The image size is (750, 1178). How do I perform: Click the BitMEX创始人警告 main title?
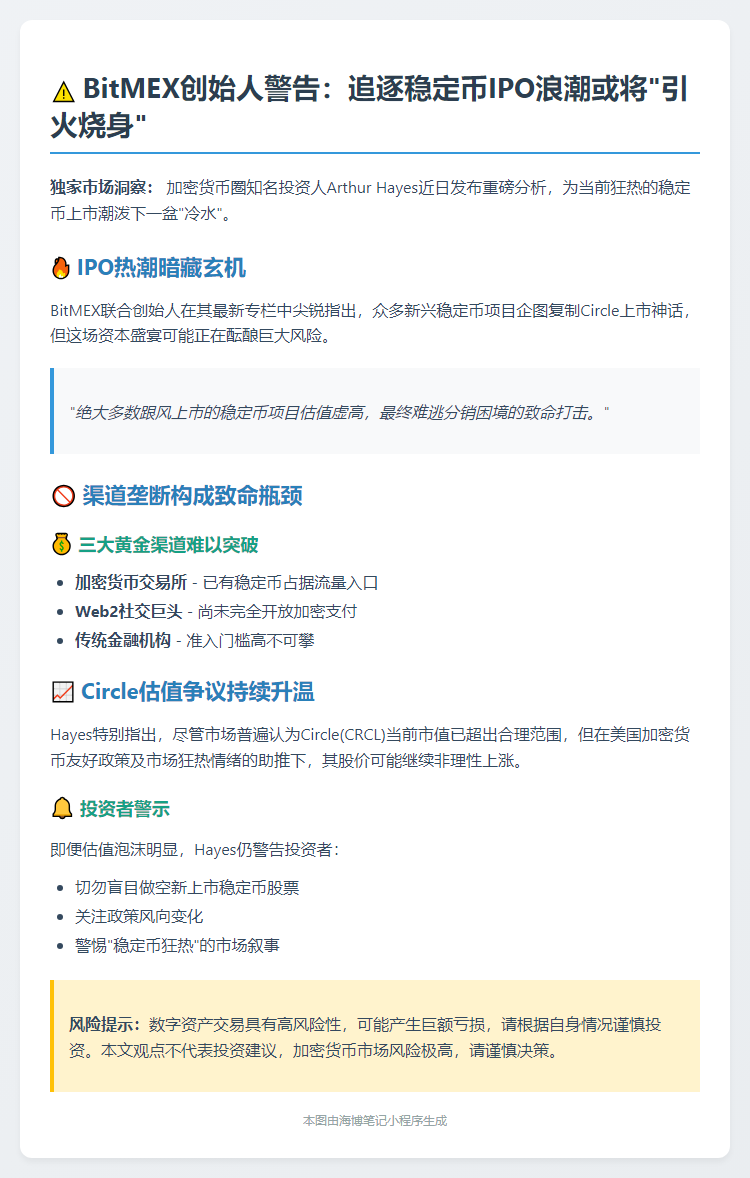[x=369, y=107]
